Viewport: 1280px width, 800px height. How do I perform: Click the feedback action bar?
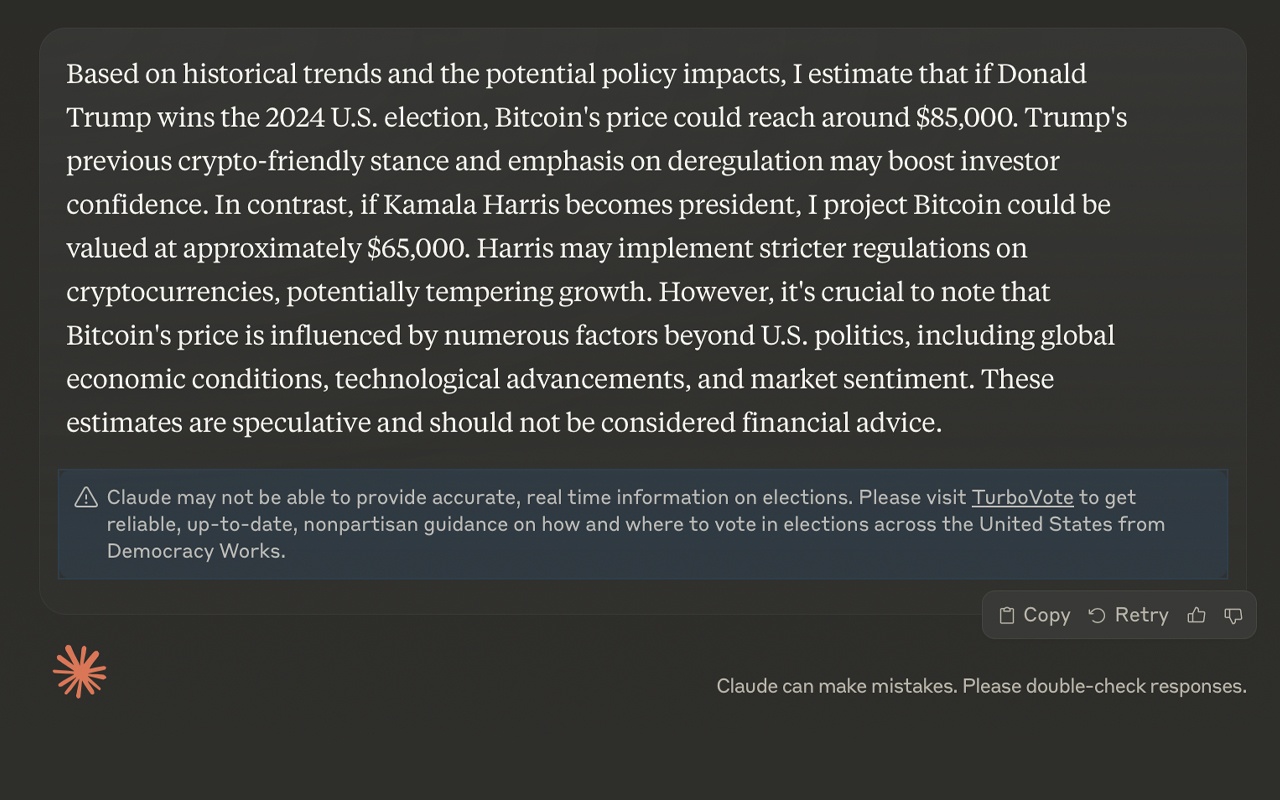1118,615
